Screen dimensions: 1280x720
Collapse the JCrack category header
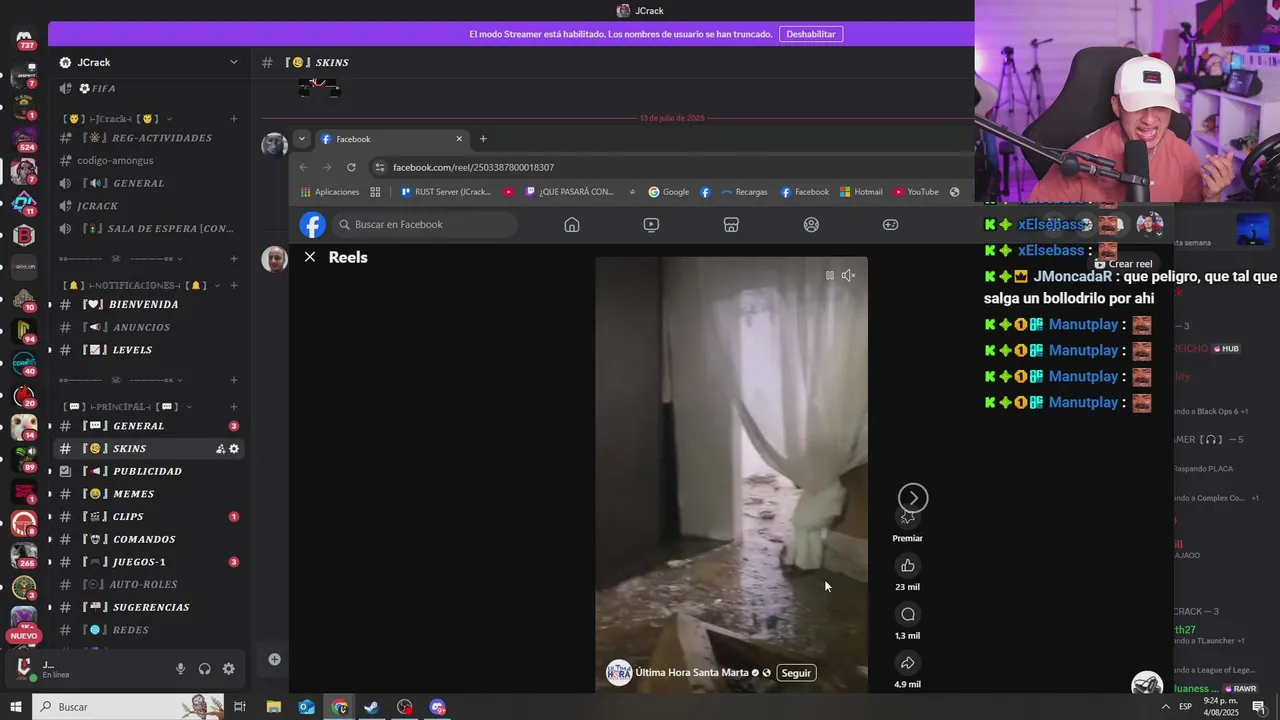[x=118, y=119]
